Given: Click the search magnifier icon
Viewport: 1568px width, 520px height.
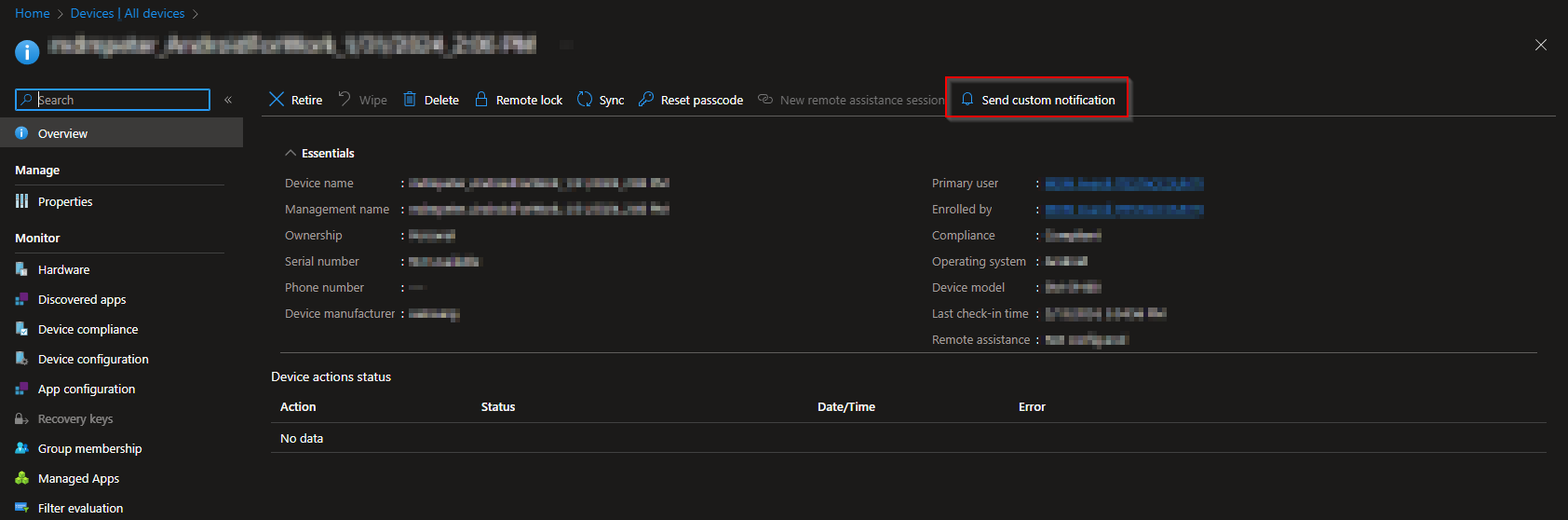Looking at the screenshot, I should pos(27,100).
